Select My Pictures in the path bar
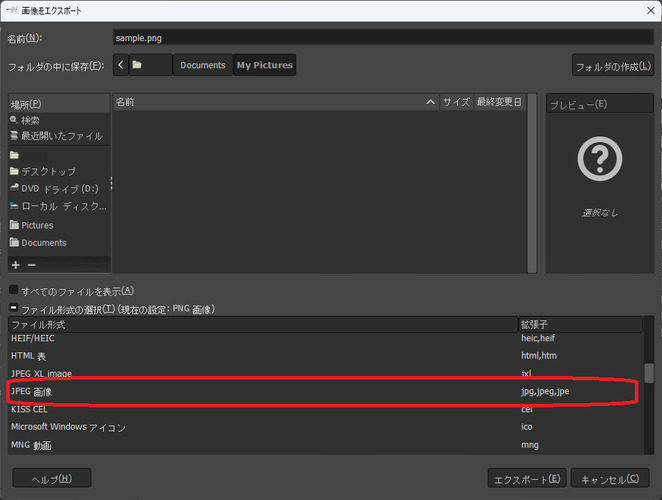 coord(264,65)
